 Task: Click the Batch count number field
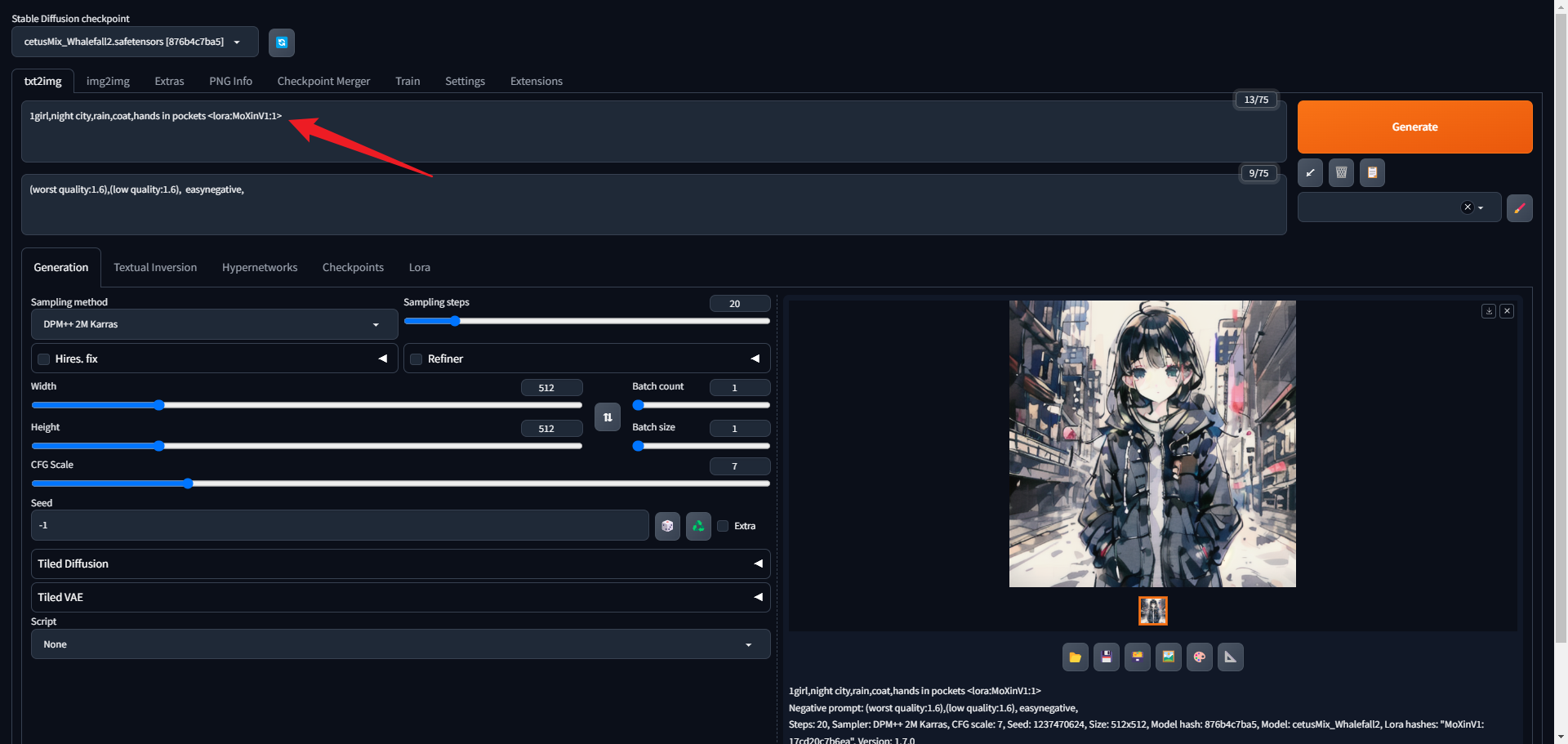740,388
